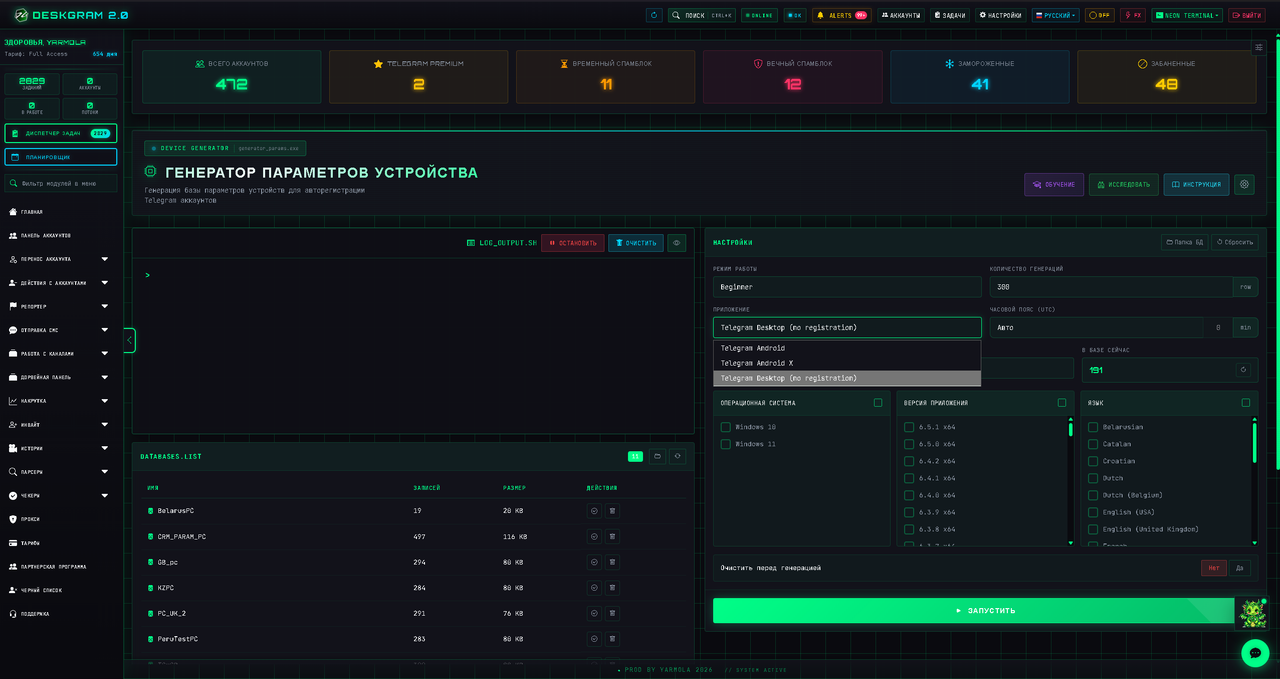
Task: Refresh the databases.list panel
Action: (x=677, y=456)
